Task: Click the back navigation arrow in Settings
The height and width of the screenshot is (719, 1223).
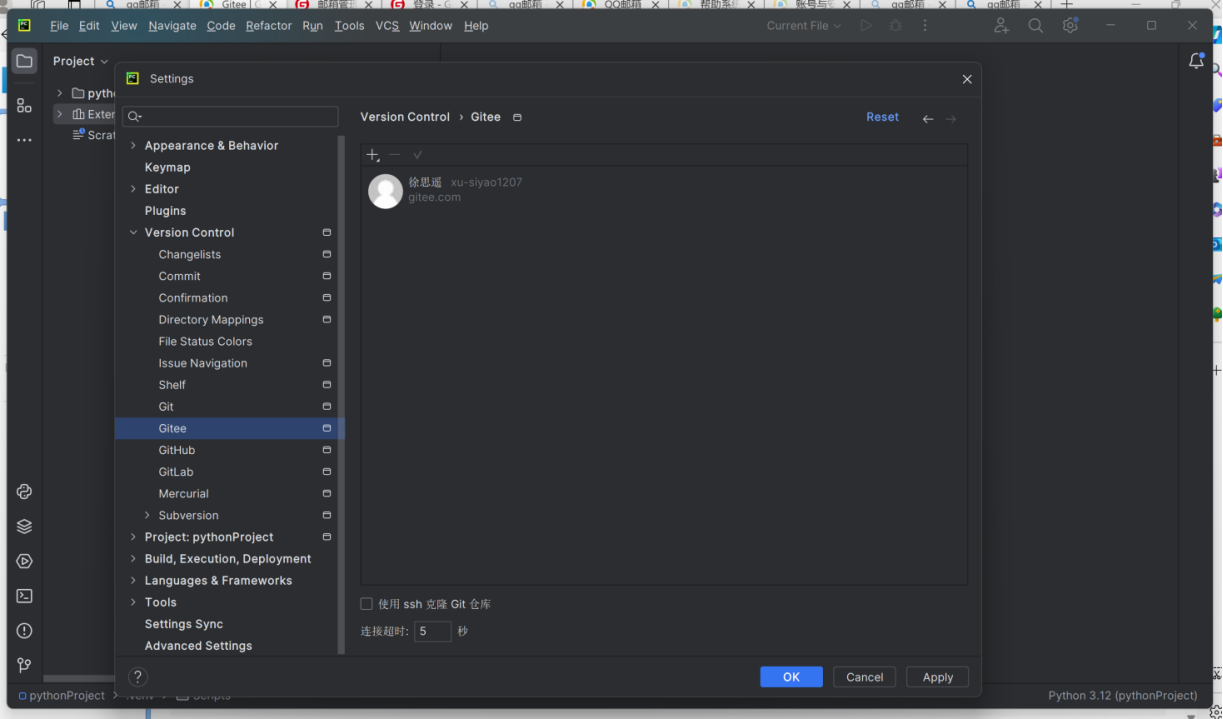Action: coord(928,119)
